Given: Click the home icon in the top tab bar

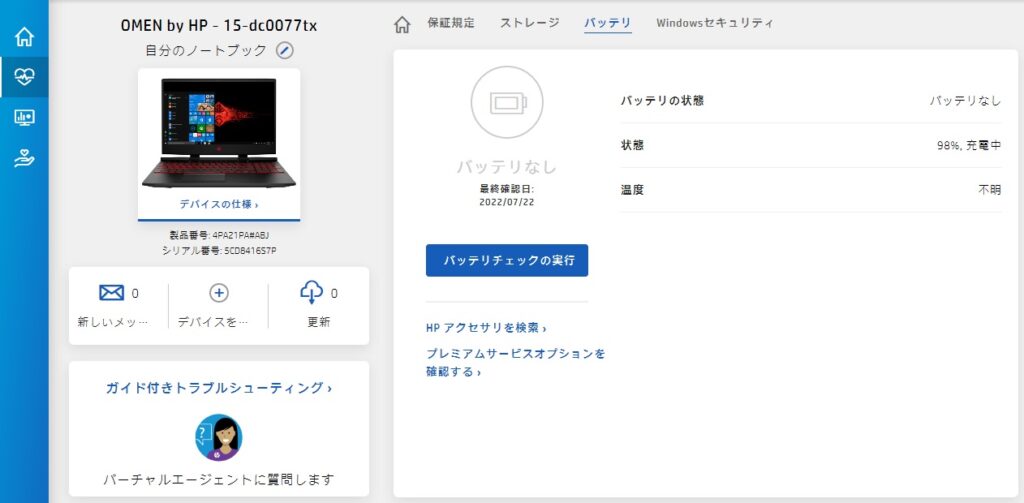Looking at the screenshot, I should (402, 24).
